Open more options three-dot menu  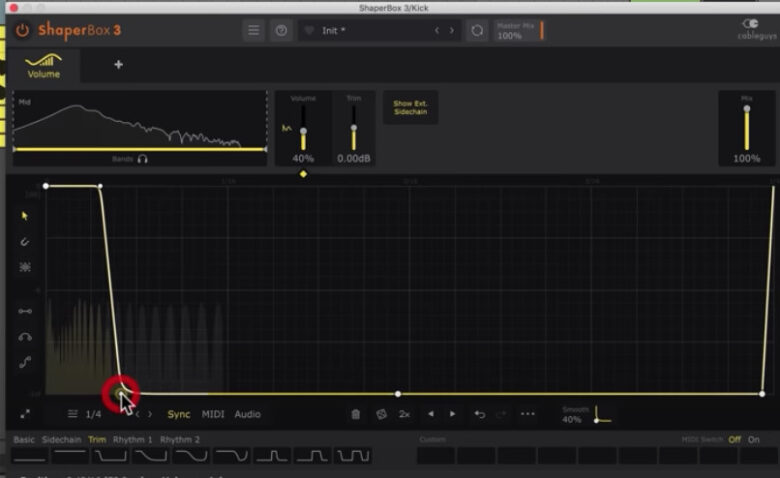click(527, 414)
